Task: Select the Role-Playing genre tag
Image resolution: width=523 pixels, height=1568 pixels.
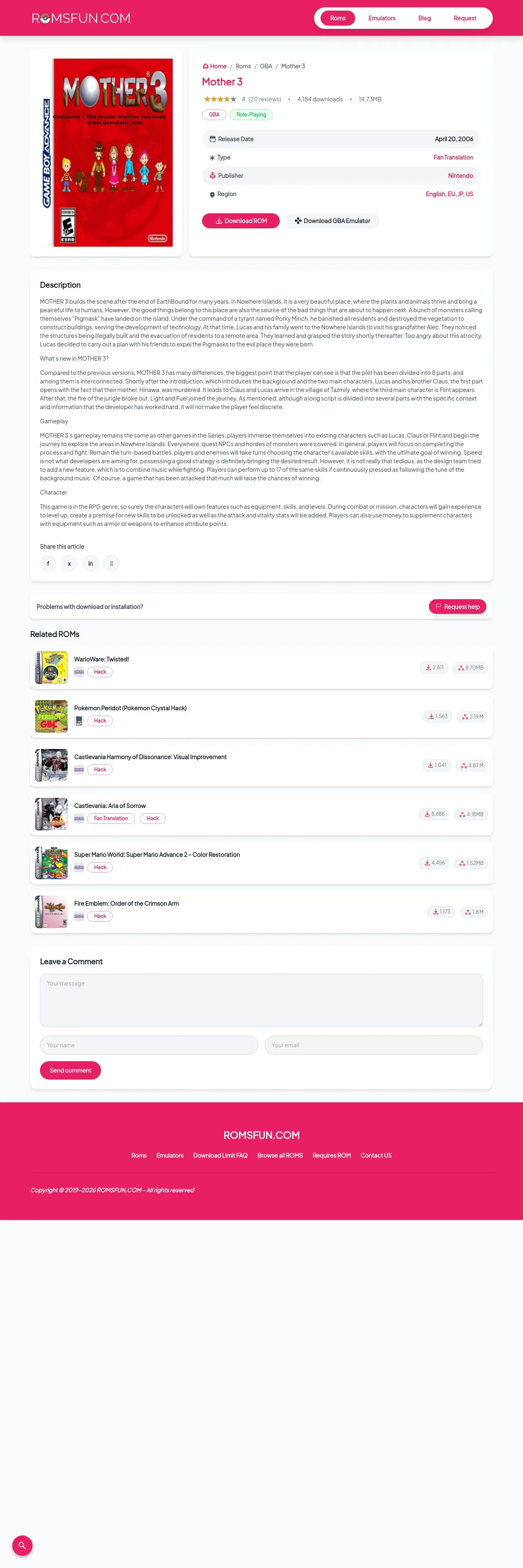Action: click(251, 114)
